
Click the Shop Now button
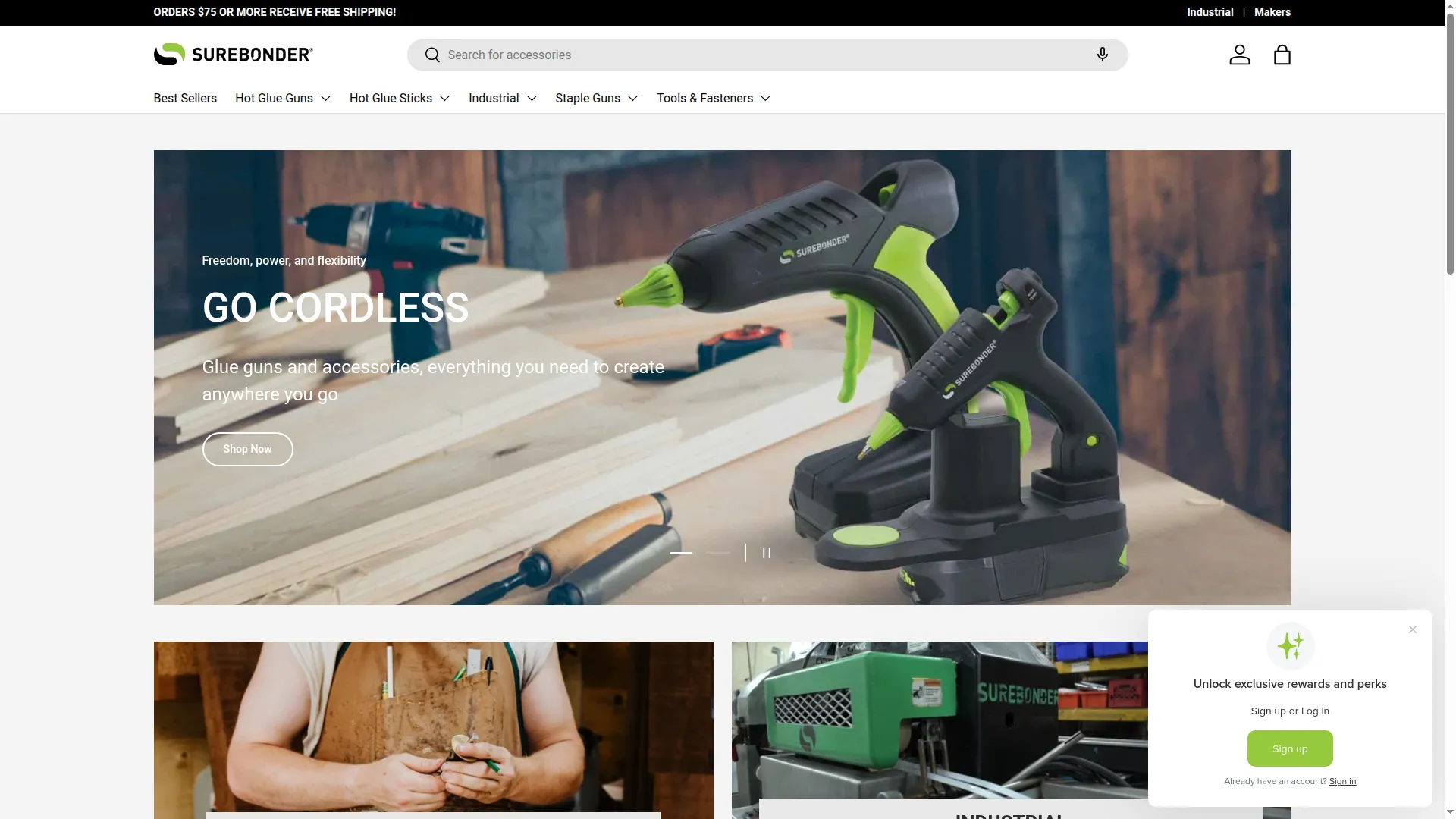pos(247,450)
